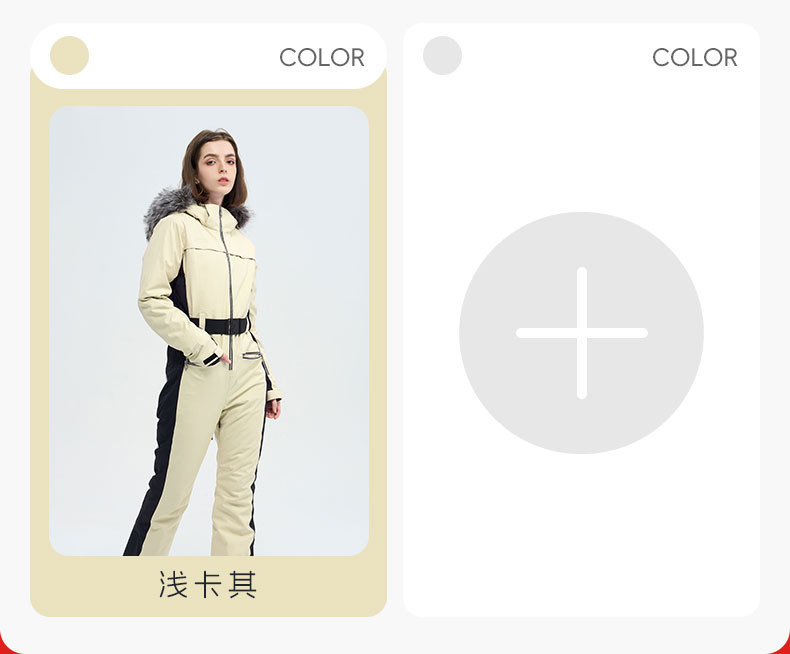Click the COLOR label on the khaki card
Screen dimensions: 790x654
[x=322, y=57]
